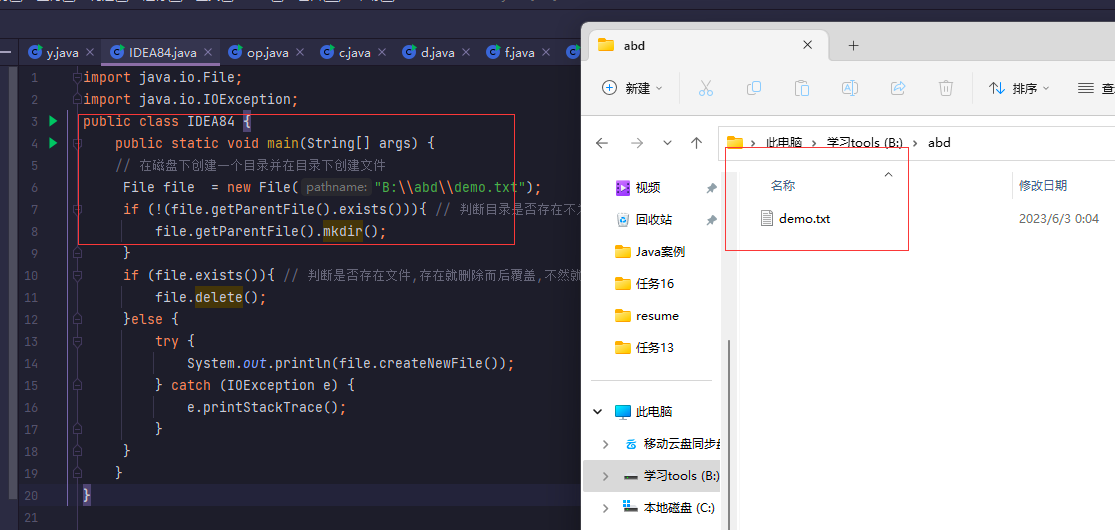Click the Paste clipboard icon
1115x530 pixels.
coord(802,88)
